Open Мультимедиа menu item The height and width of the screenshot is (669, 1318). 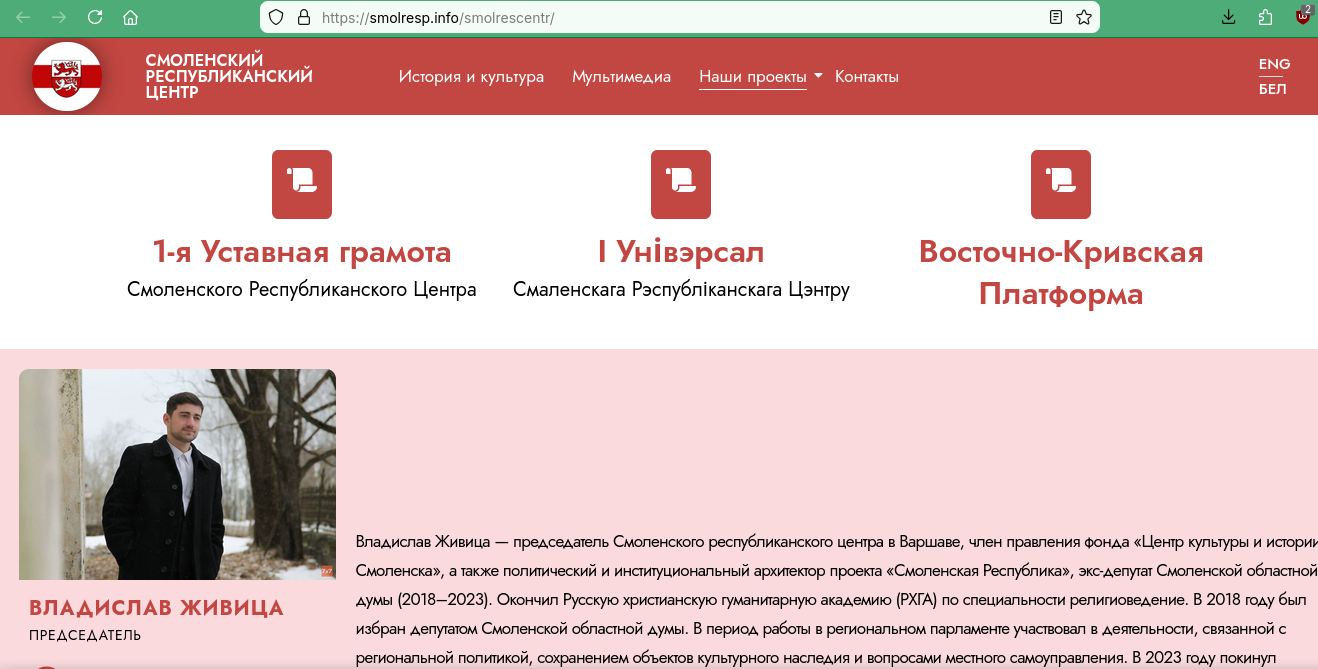621,77
